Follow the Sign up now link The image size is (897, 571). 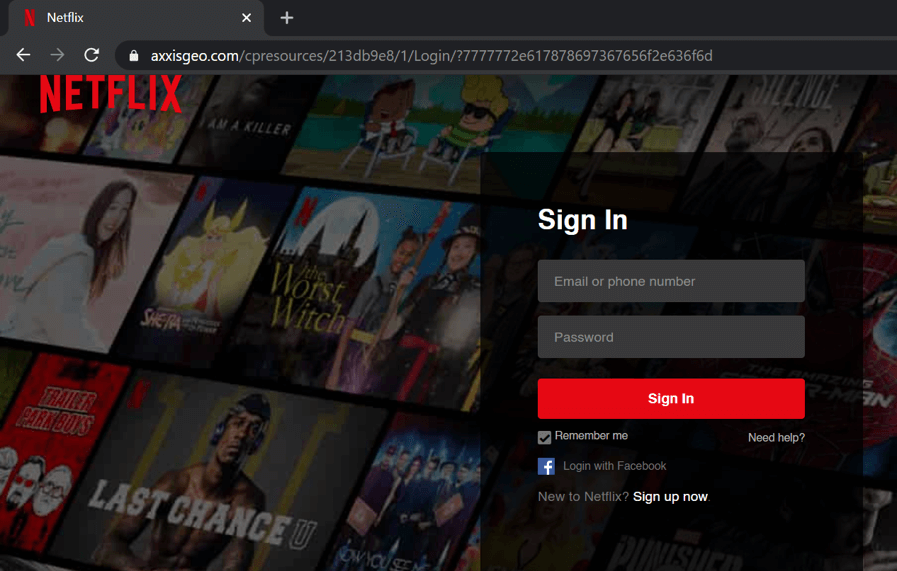[670, 497]
